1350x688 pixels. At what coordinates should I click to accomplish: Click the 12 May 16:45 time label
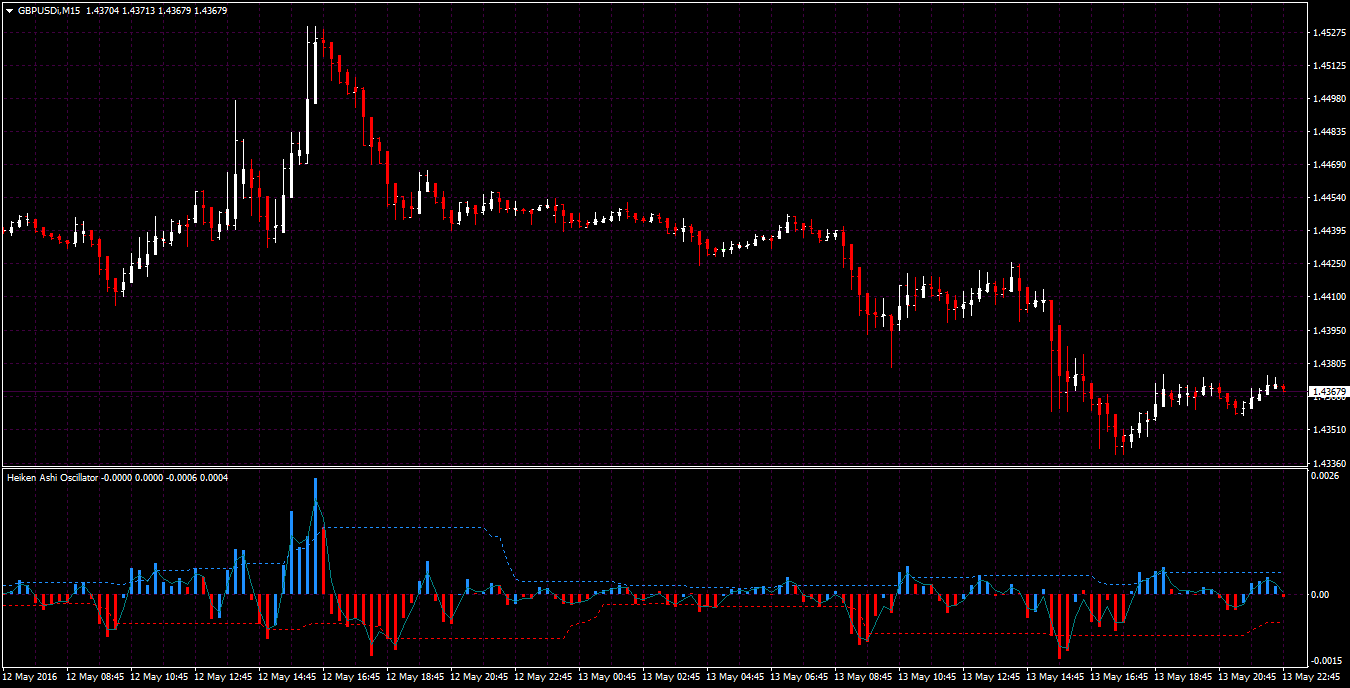(x=352, y=677)
